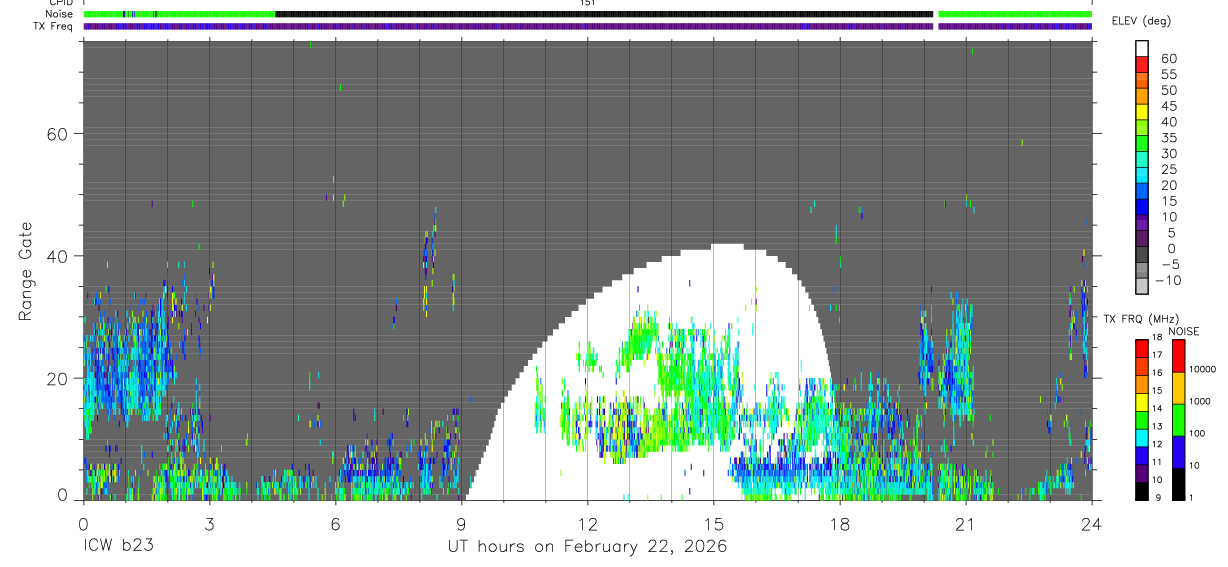Select the yellow 14–15 MHz swatch in TX FRQ bar
The width and height of the screenshot is (1228, 567).
coord(1142,402)
